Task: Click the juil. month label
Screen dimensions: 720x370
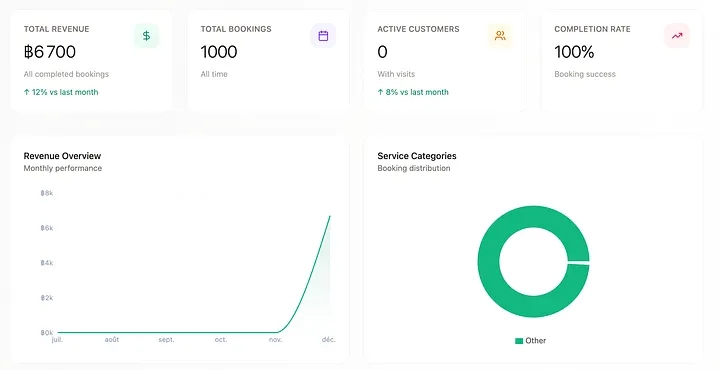Action: [57, 340]
